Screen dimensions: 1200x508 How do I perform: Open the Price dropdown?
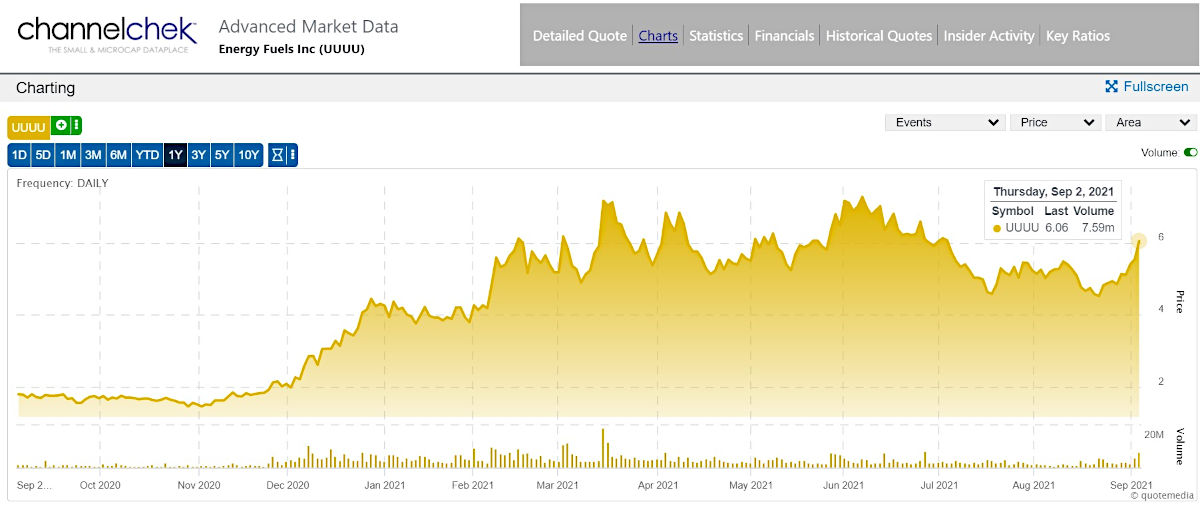[1055, 122]
